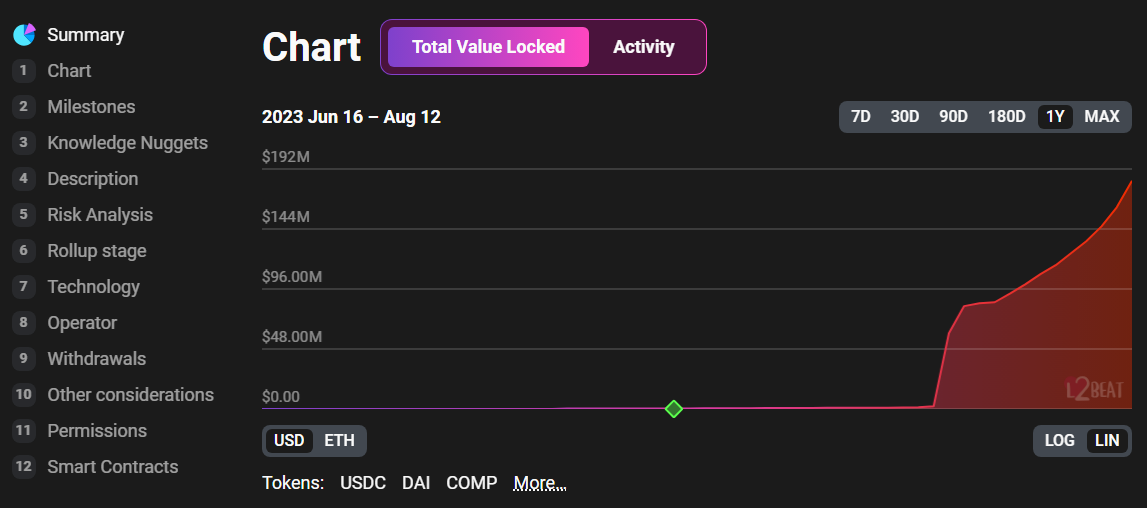Click number 1 badge beside Chart

(24, 71)
